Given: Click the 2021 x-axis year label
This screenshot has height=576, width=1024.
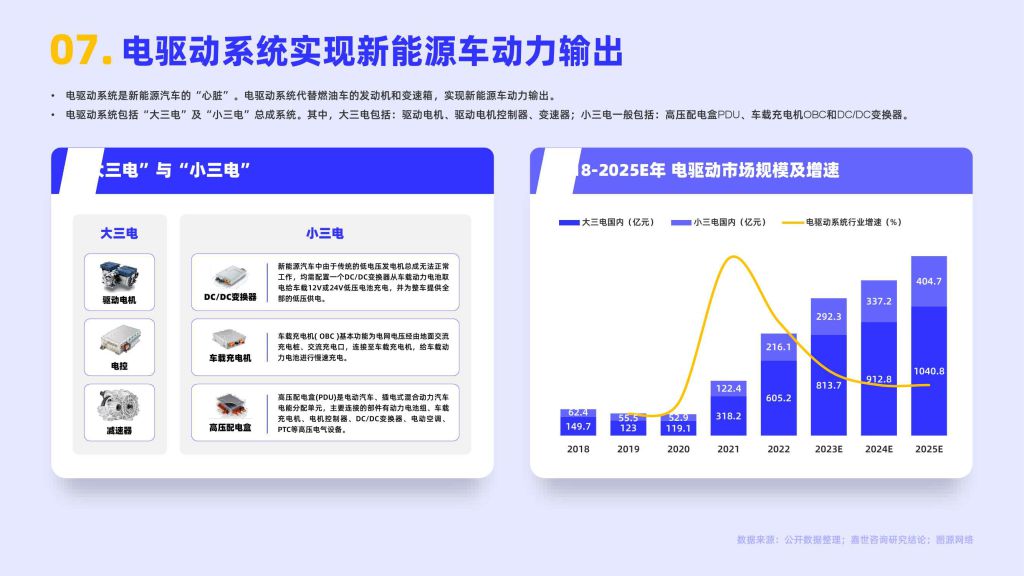Looking at the screenshot, I should click(728, 450).
